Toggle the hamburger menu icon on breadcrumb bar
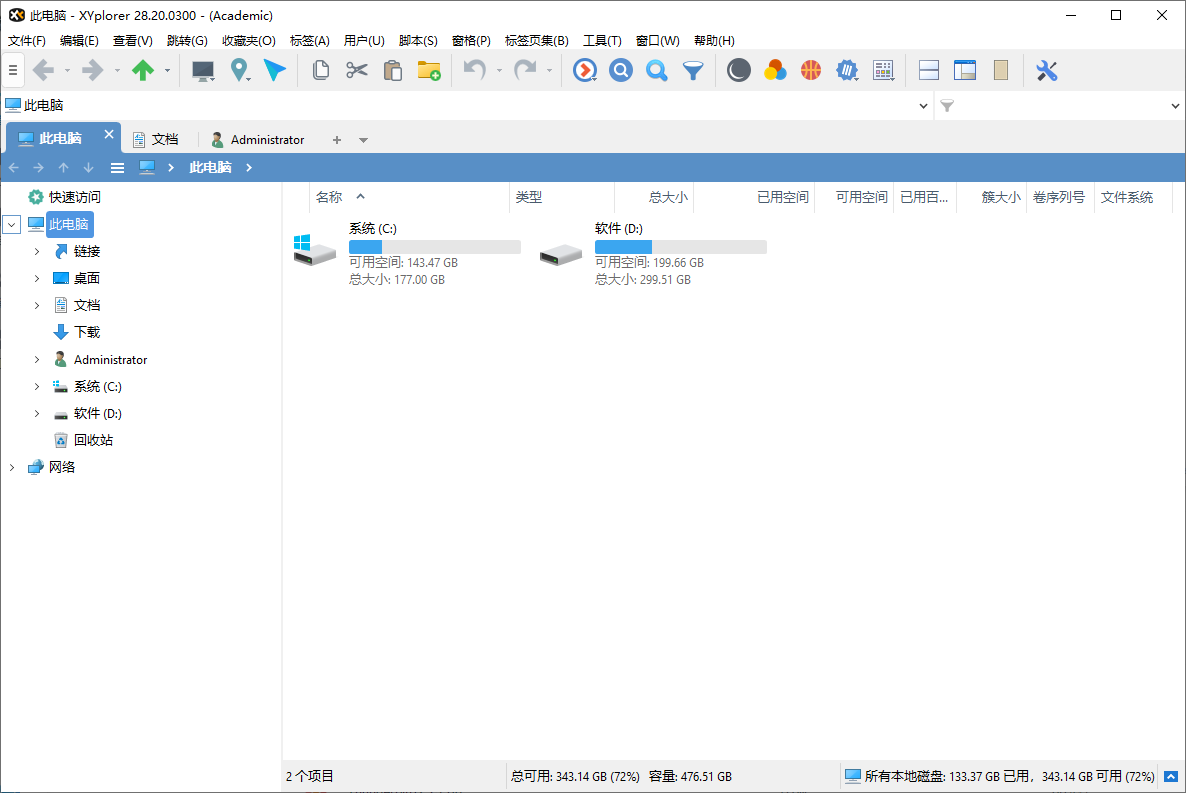 117,167
